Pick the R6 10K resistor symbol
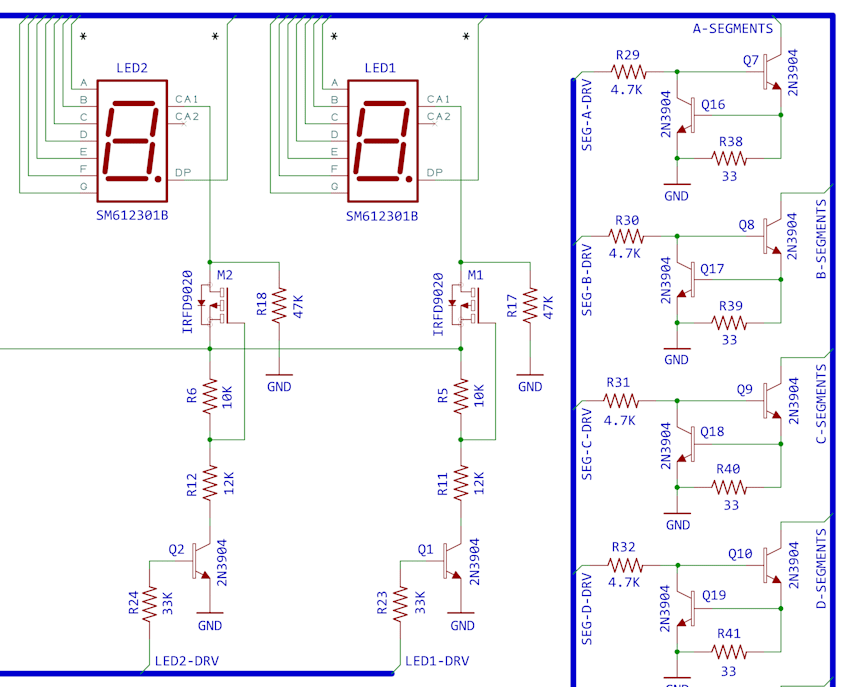The image size is (852, 687). tap(210, 397)
